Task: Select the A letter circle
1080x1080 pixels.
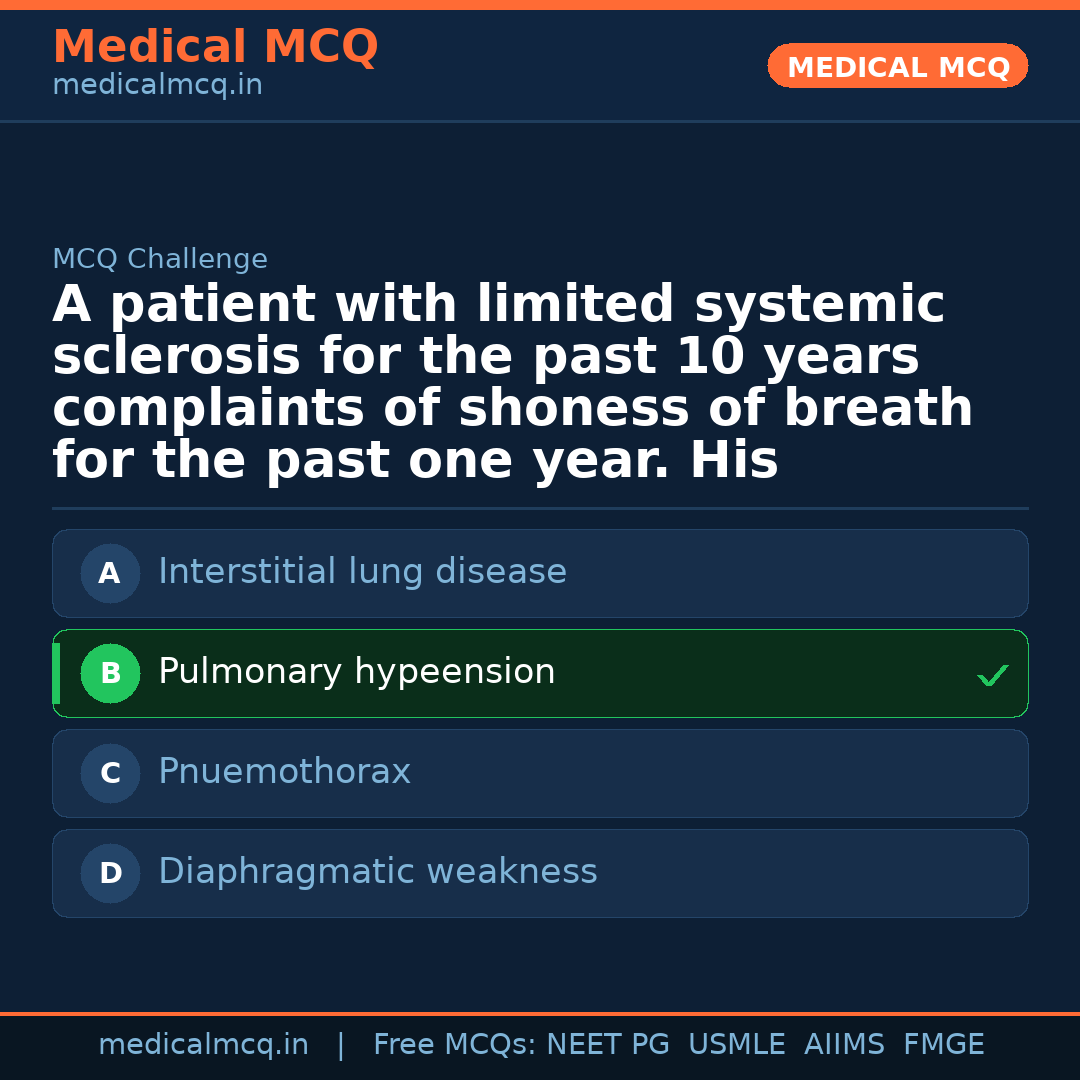Action: point(110,574)
